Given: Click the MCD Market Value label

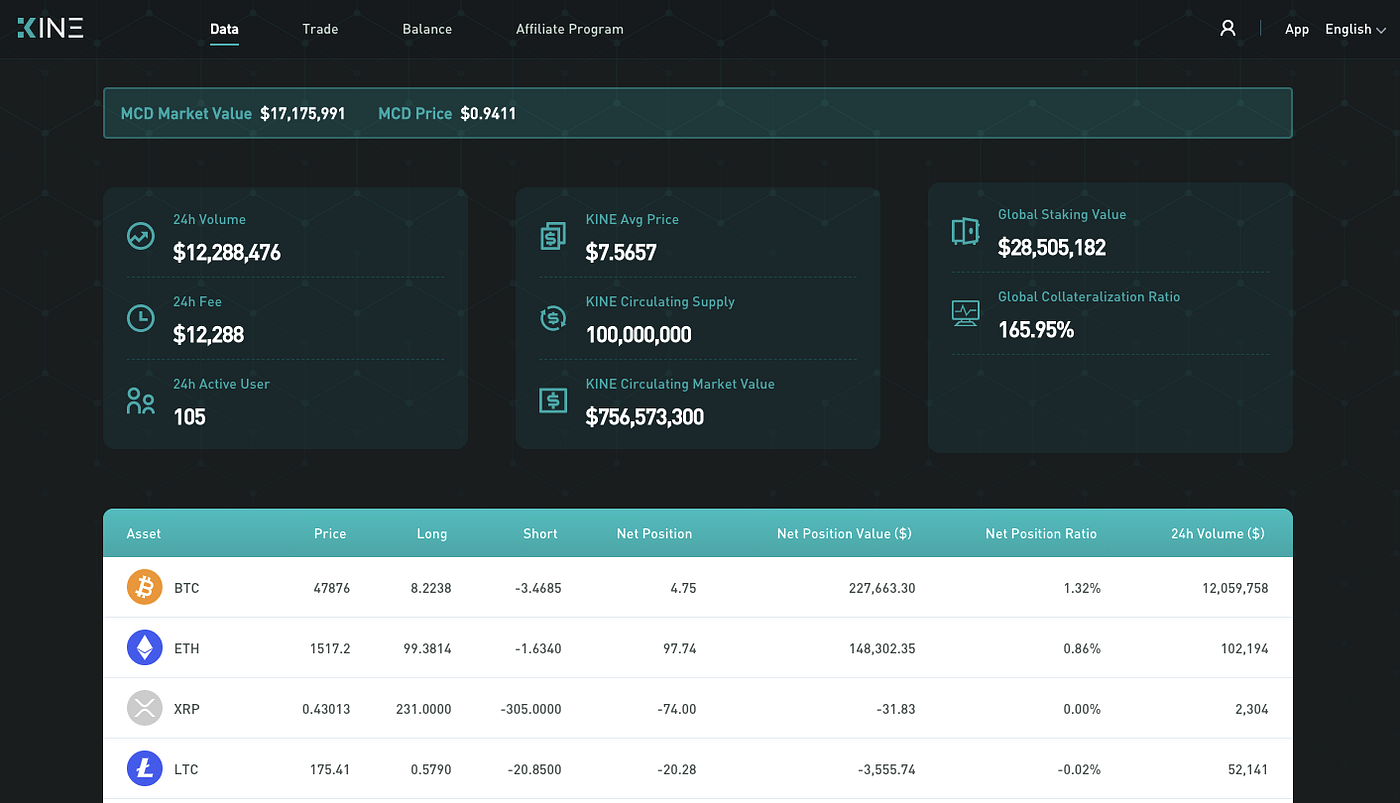Looking at the screenshot, I should (x=186, y=113).
